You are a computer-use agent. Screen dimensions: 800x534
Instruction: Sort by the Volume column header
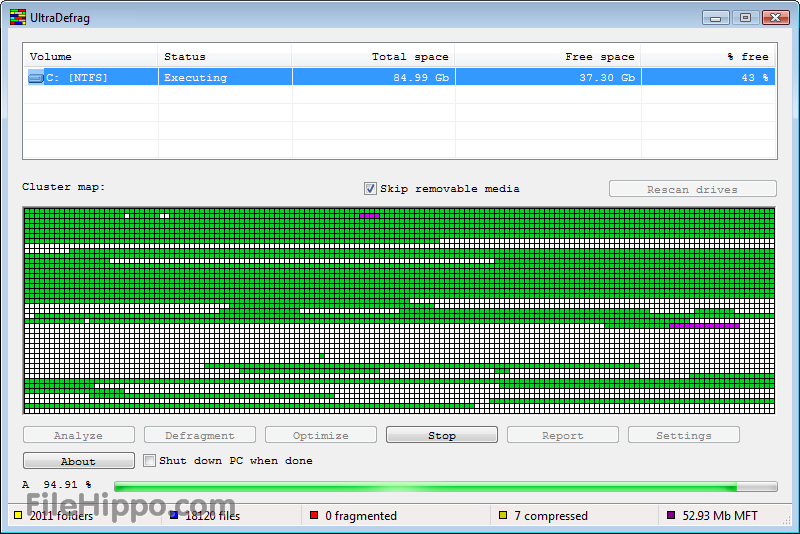pyautogui.click(x=90, y=57)
